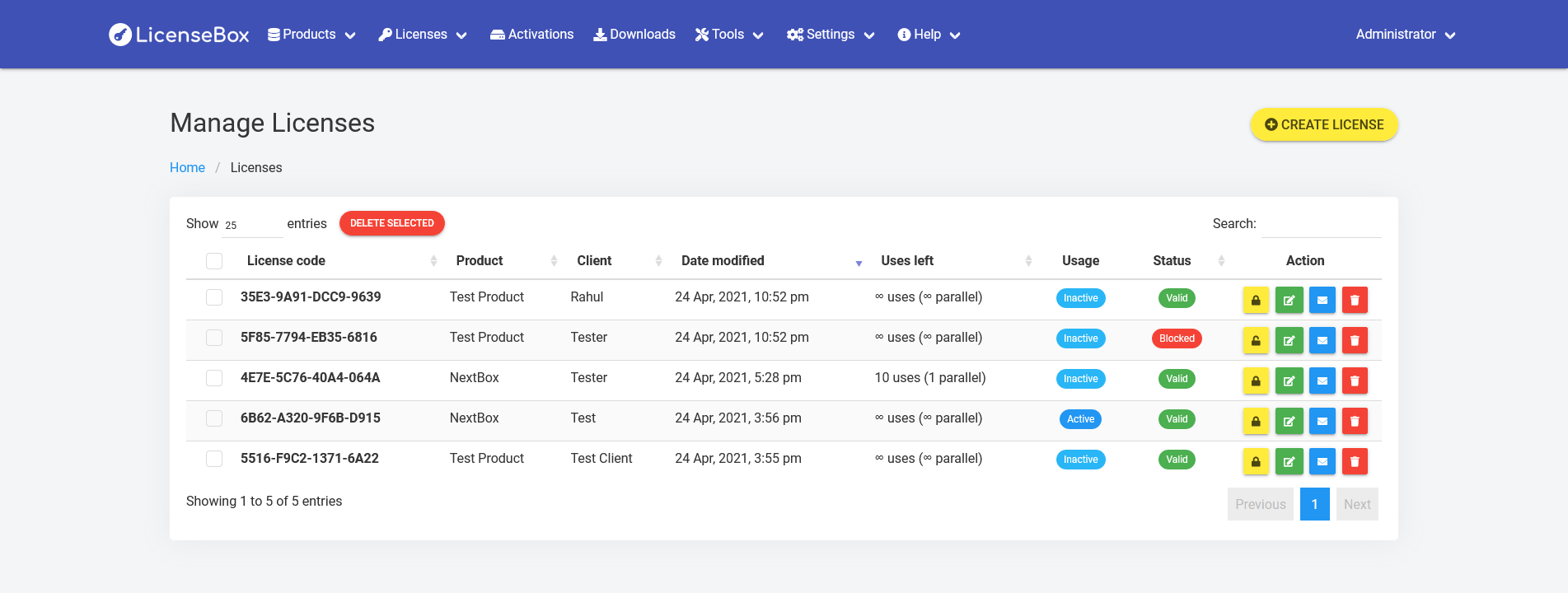Expand the Tools dropdown menu
Viewport: 1568px width, 593px height.
pyautogui.click(x=729, y=35)
